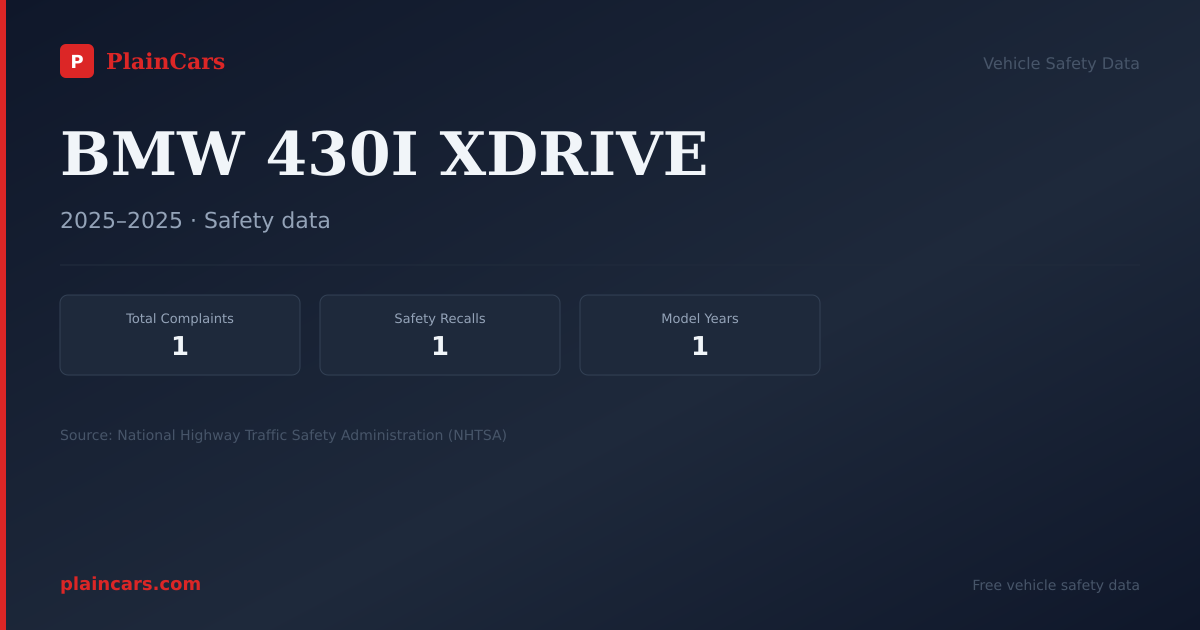Click the red PlainCars P logo icon
Screen dimensions: 1200x630
[77, 61]
